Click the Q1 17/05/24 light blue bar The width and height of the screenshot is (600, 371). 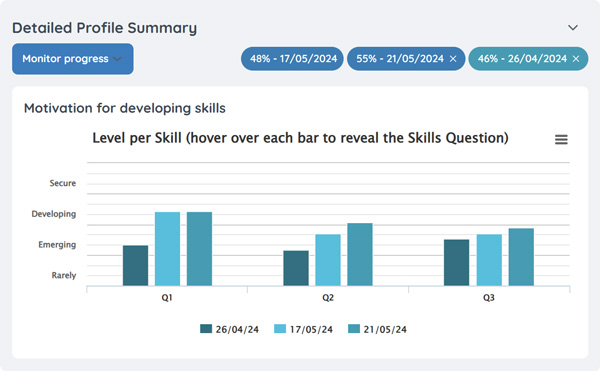click(167, 249)
